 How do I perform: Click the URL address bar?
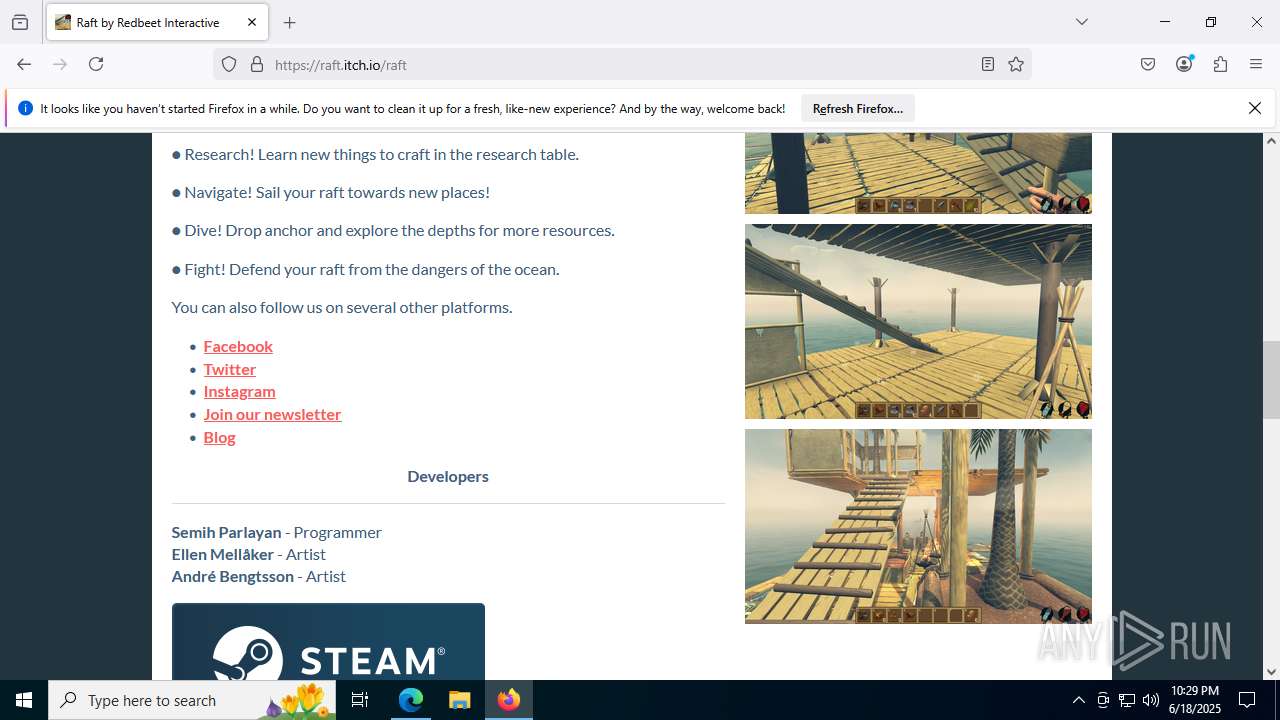(620, 64)
